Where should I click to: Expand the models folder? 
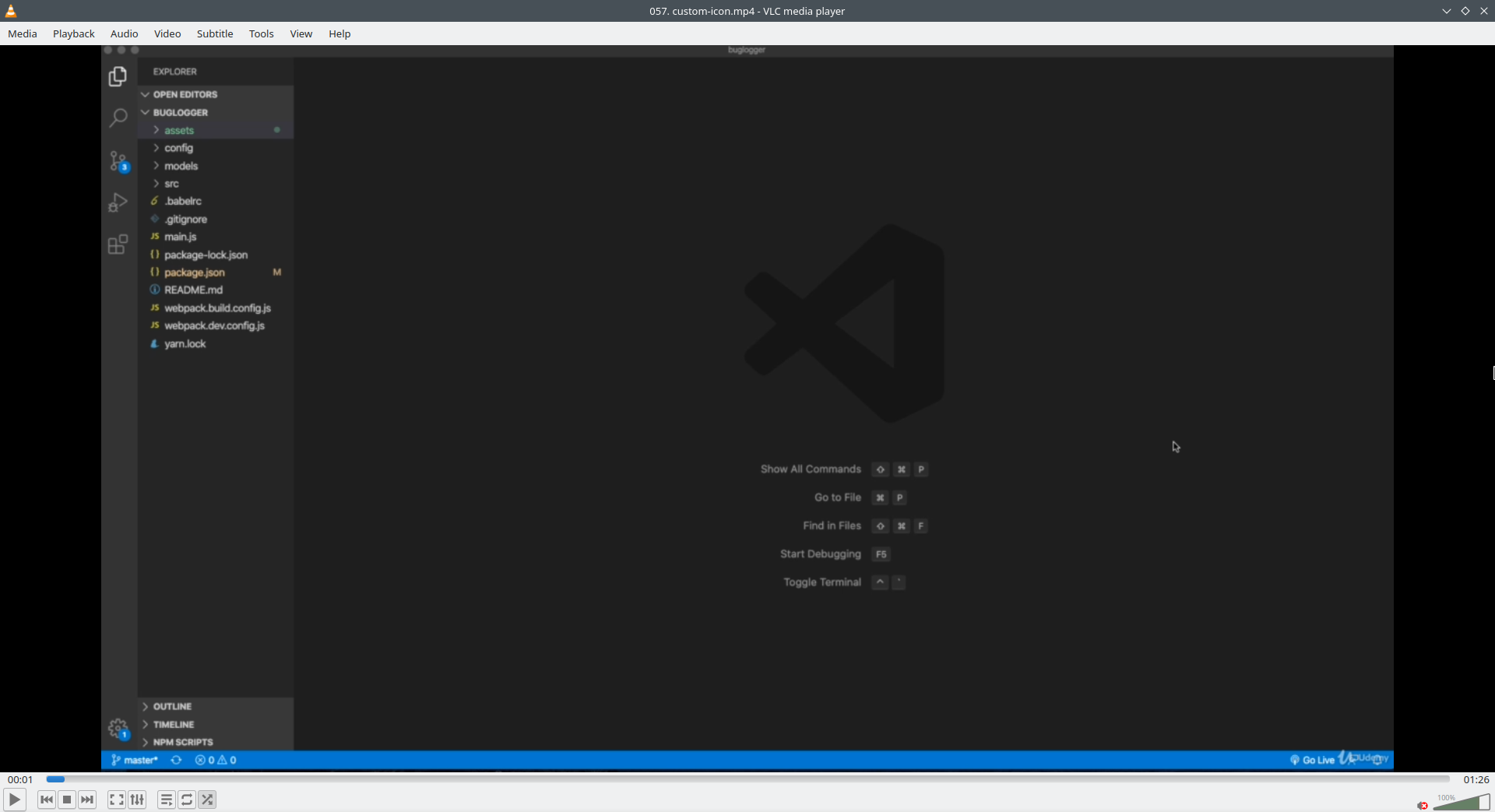click(216, 166)
